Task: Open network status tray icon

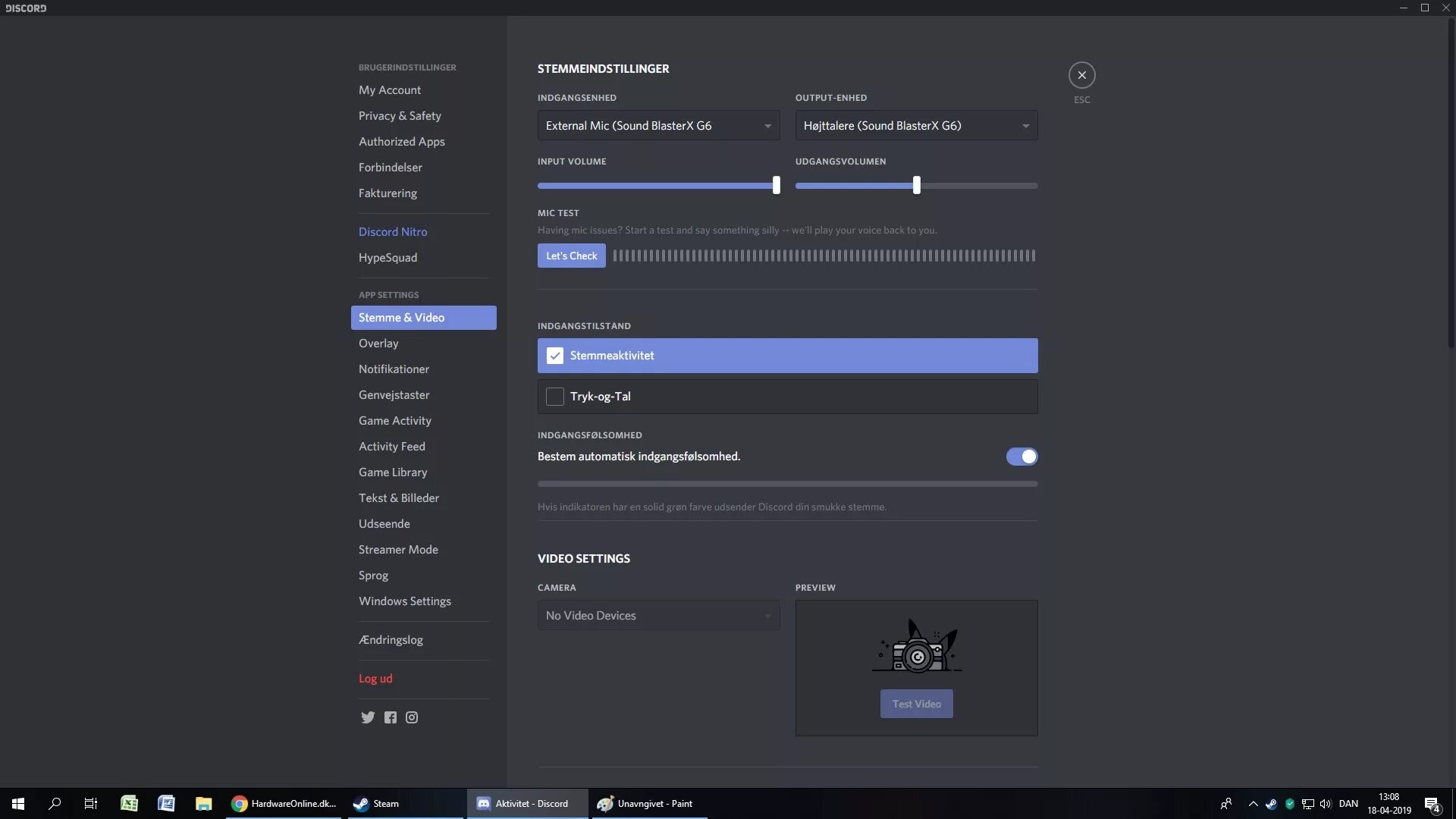Action: (x=1308, y=804)
